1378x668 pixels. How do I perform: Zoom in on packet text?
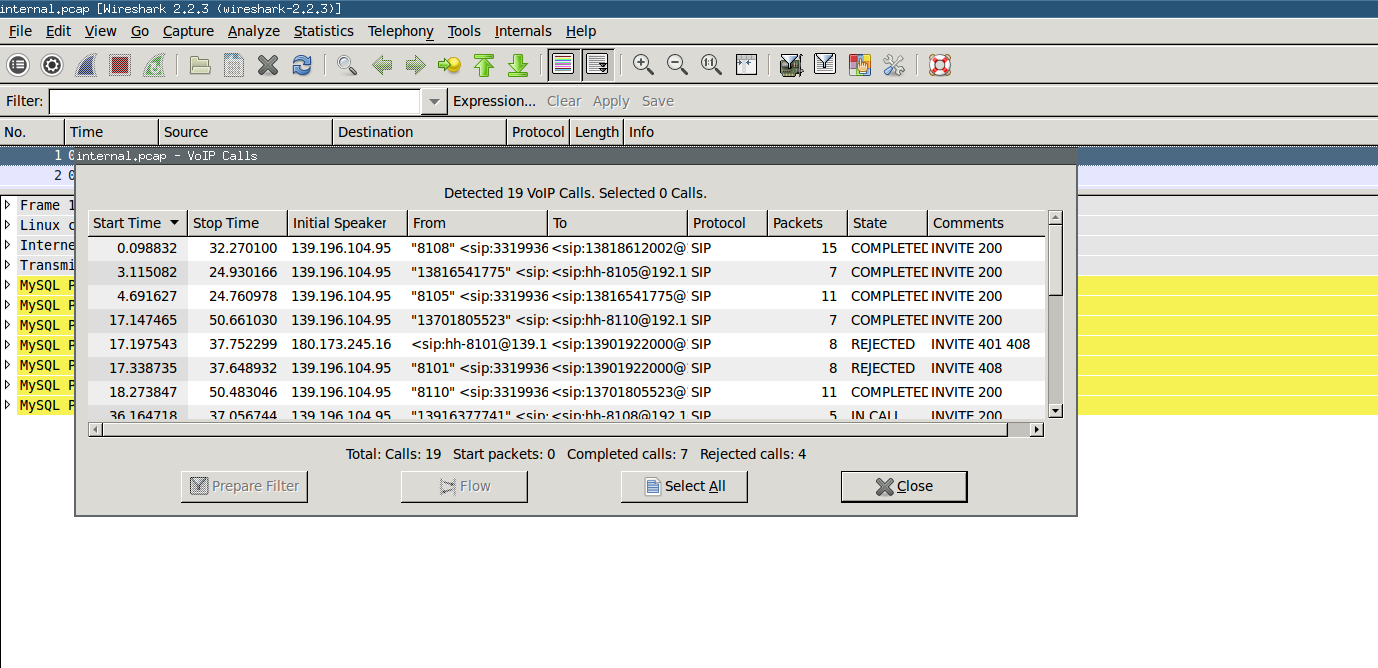[643, 66]
